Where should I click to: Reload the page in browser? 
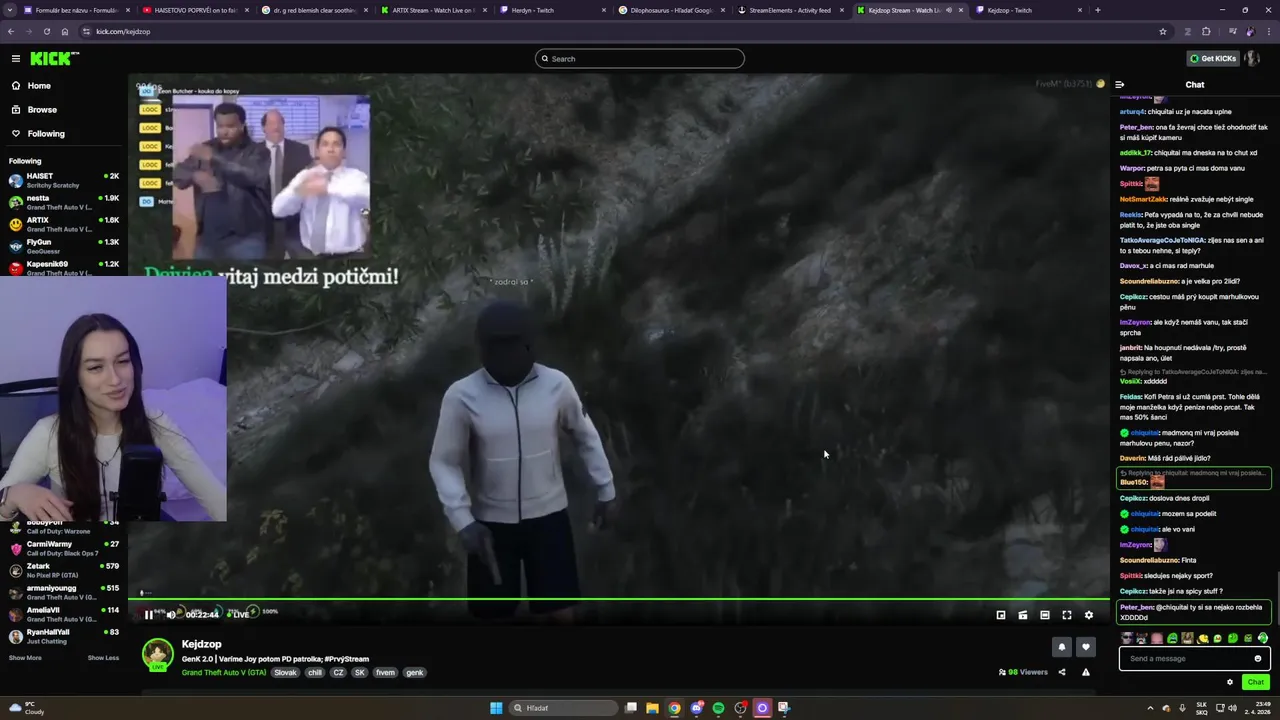click(46, 31)
